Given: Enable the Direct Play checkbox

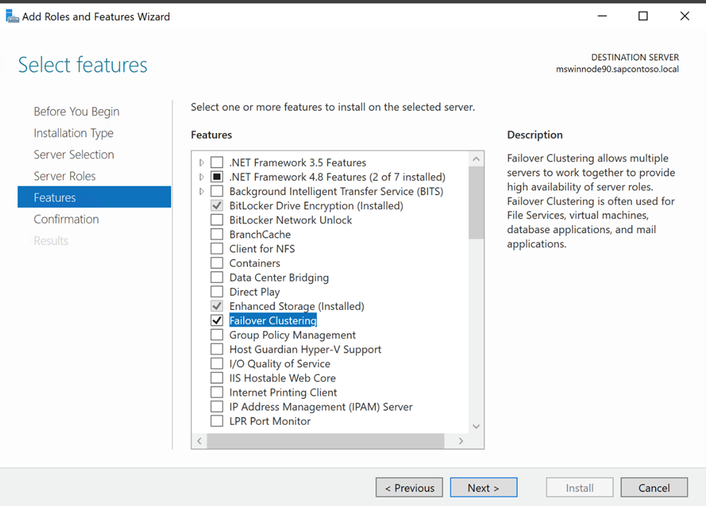Looking at the screenshot, I should click(217, 292).
